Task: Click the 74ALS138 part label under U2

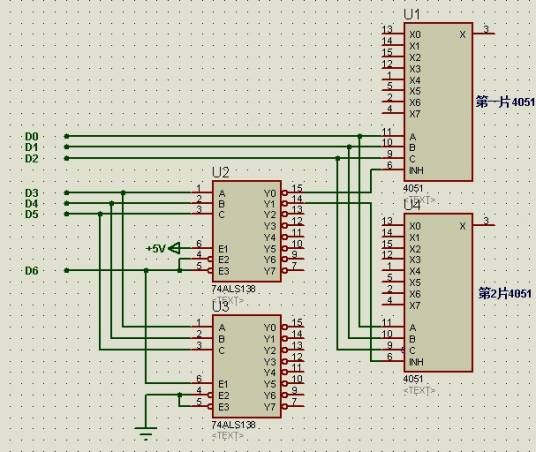Action: [x=233, y=289]
